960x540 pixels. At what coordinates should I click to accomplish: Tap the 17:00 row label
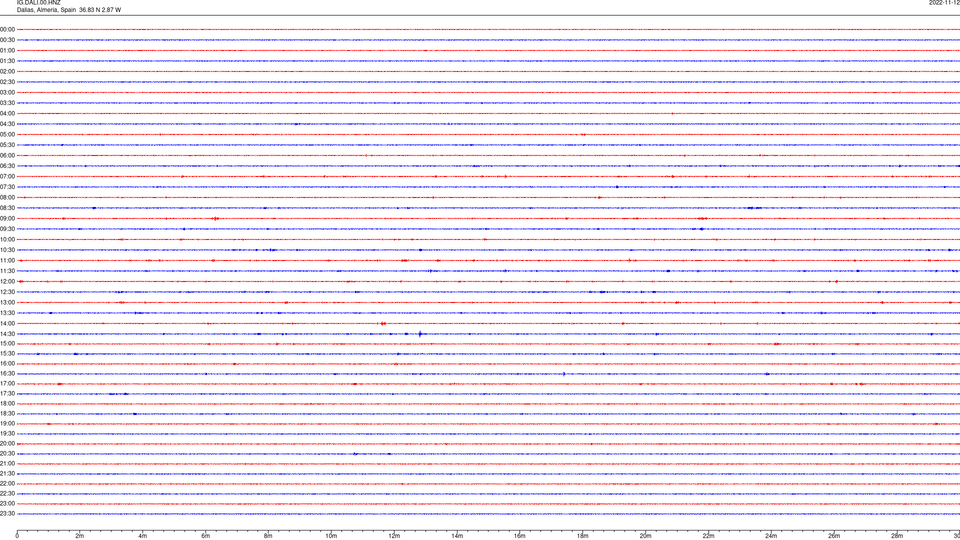7,384
